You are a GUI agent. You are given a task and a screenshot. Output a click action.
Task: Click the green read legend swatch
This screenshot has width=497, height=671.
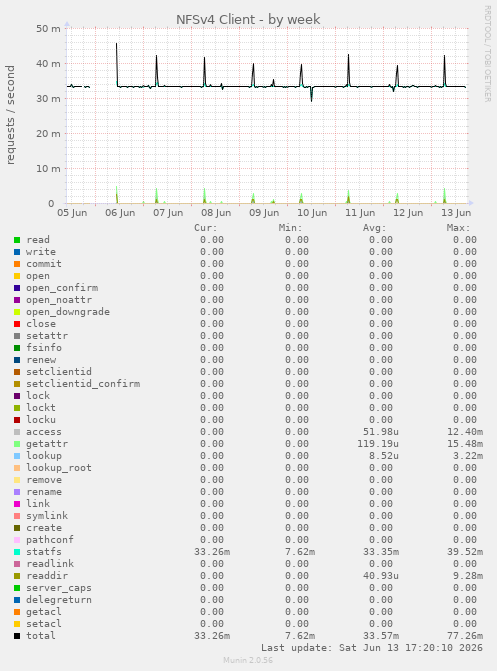[x=17, y=240]
